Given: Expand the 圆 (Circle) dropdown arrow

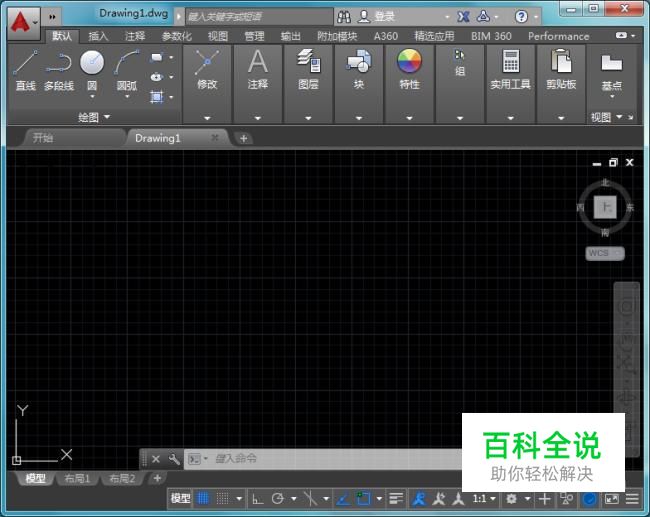Looking at the screenshot, I should click(x=92, y=98).
